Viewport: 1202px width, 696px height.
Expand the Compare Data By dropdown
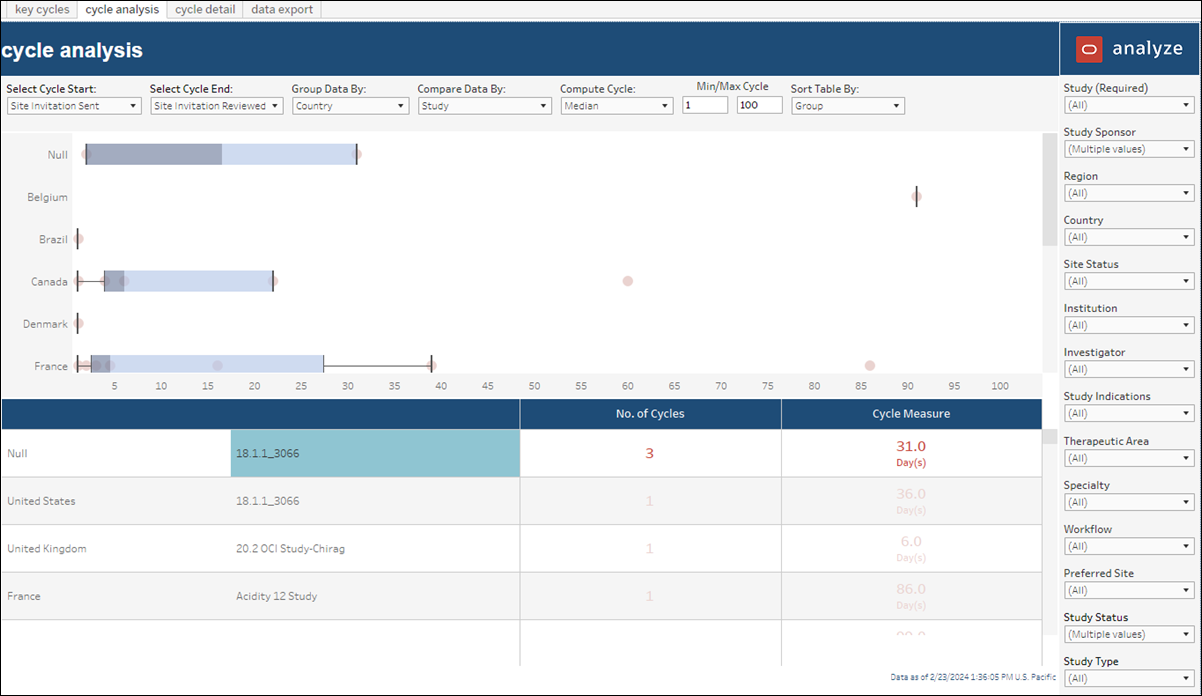coord(484,105)
